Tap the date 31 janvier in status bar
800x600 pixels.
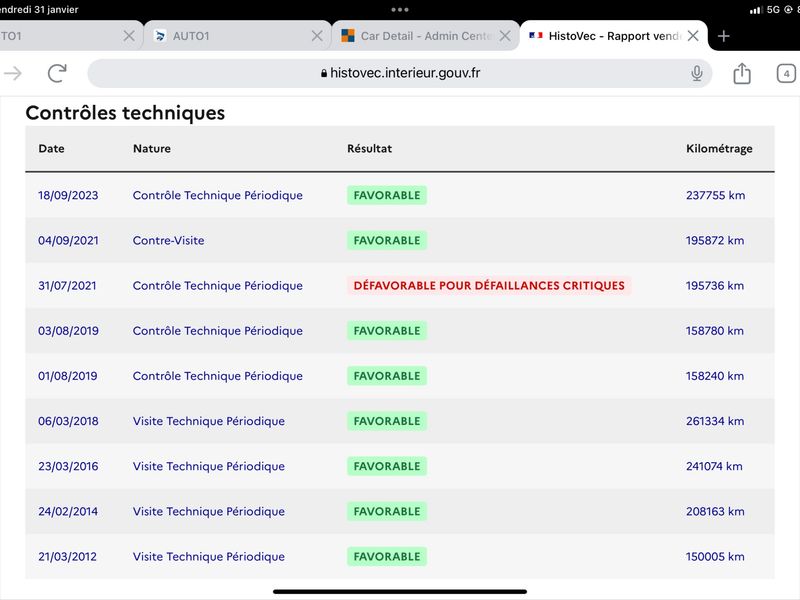pos(56,9)
